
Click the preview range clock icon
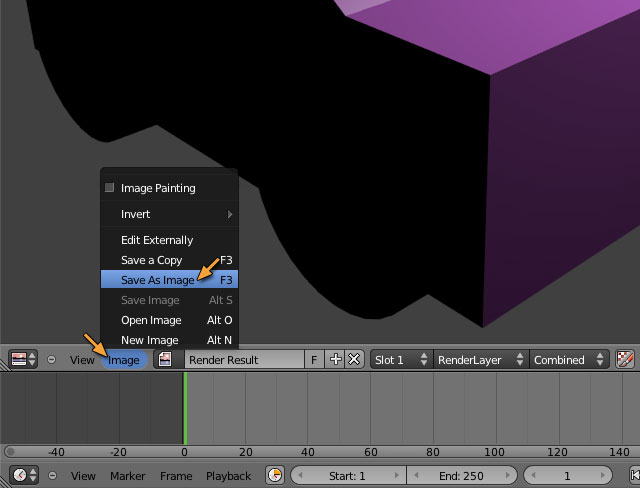coord(275,475)
